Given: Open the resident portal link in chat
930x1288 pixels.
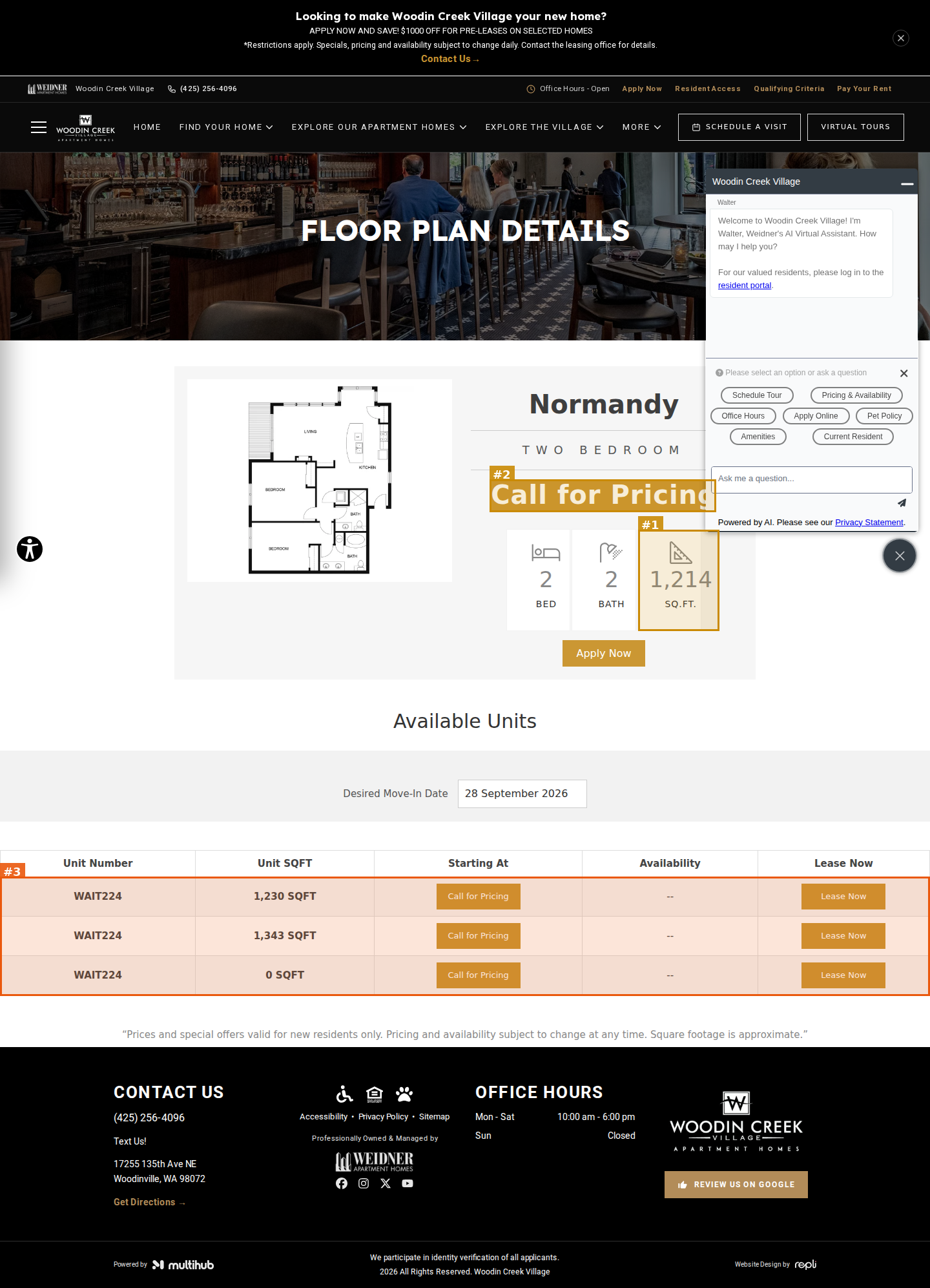Looking at the screenshot, I should click(x=745, y=286).
